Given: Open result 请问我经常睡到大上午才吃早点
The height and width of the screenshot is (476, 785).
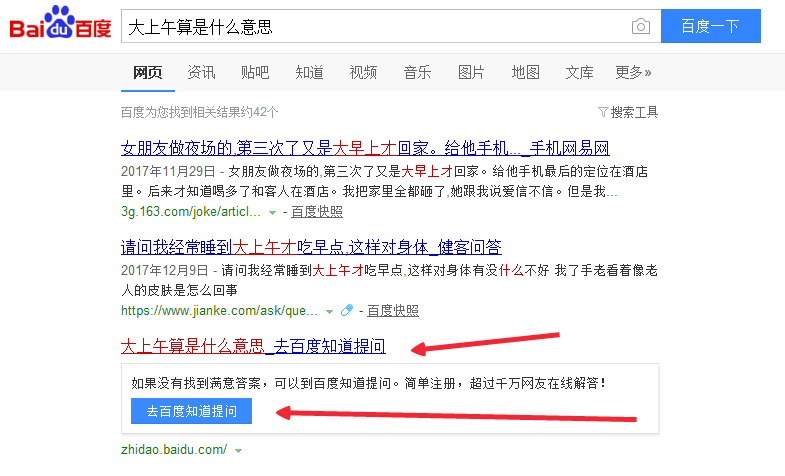Looking at the screenshot, I should [x=311, y=247].
